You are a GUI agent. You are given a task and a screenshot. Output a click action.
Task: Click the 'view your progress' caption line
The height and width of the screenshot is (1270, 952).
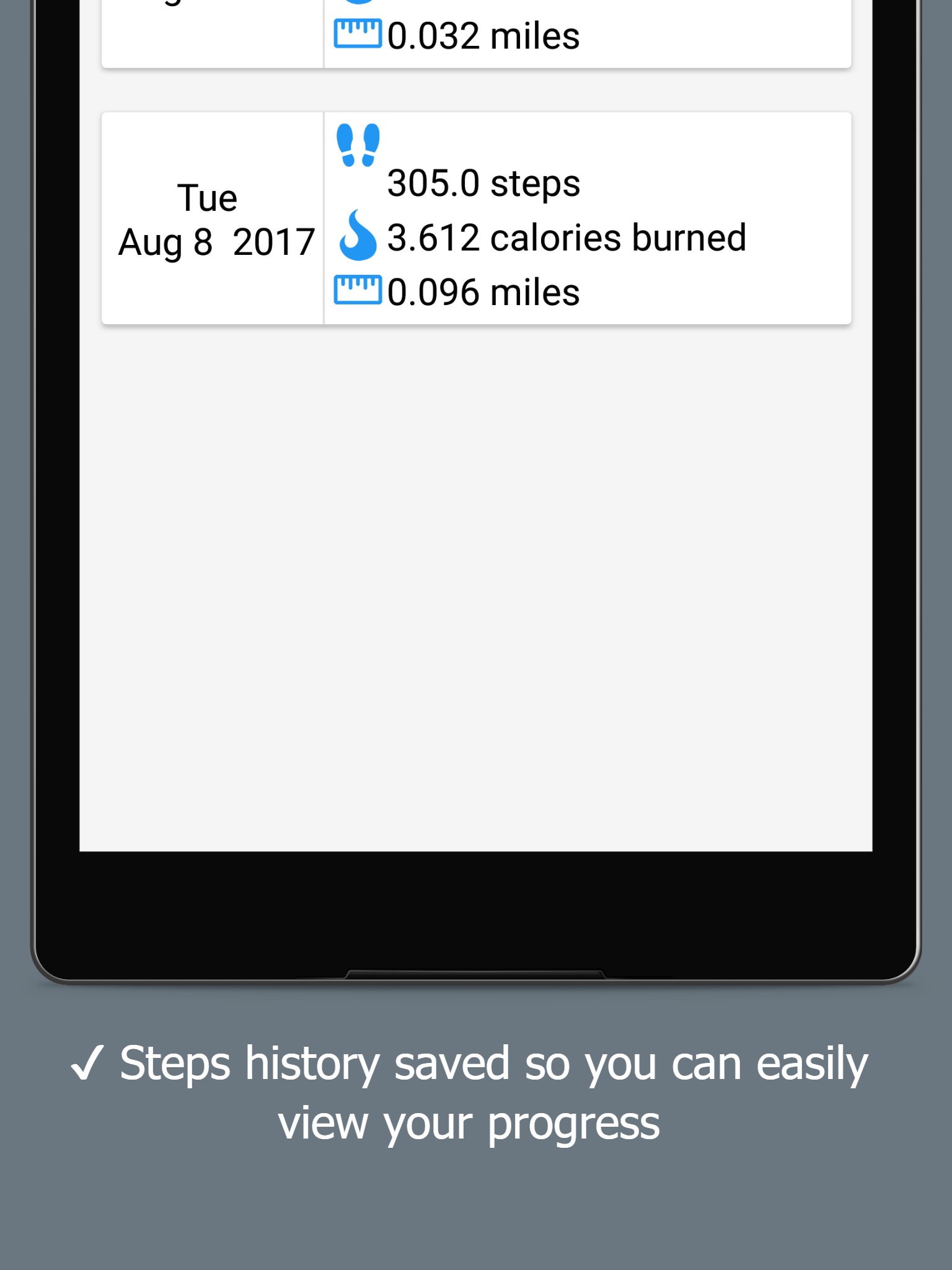coord(469,1124)
